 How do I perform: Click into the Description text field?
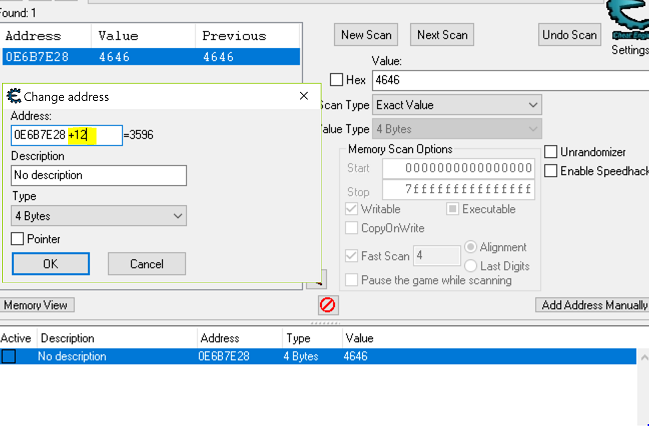click(x=99, y=175)
